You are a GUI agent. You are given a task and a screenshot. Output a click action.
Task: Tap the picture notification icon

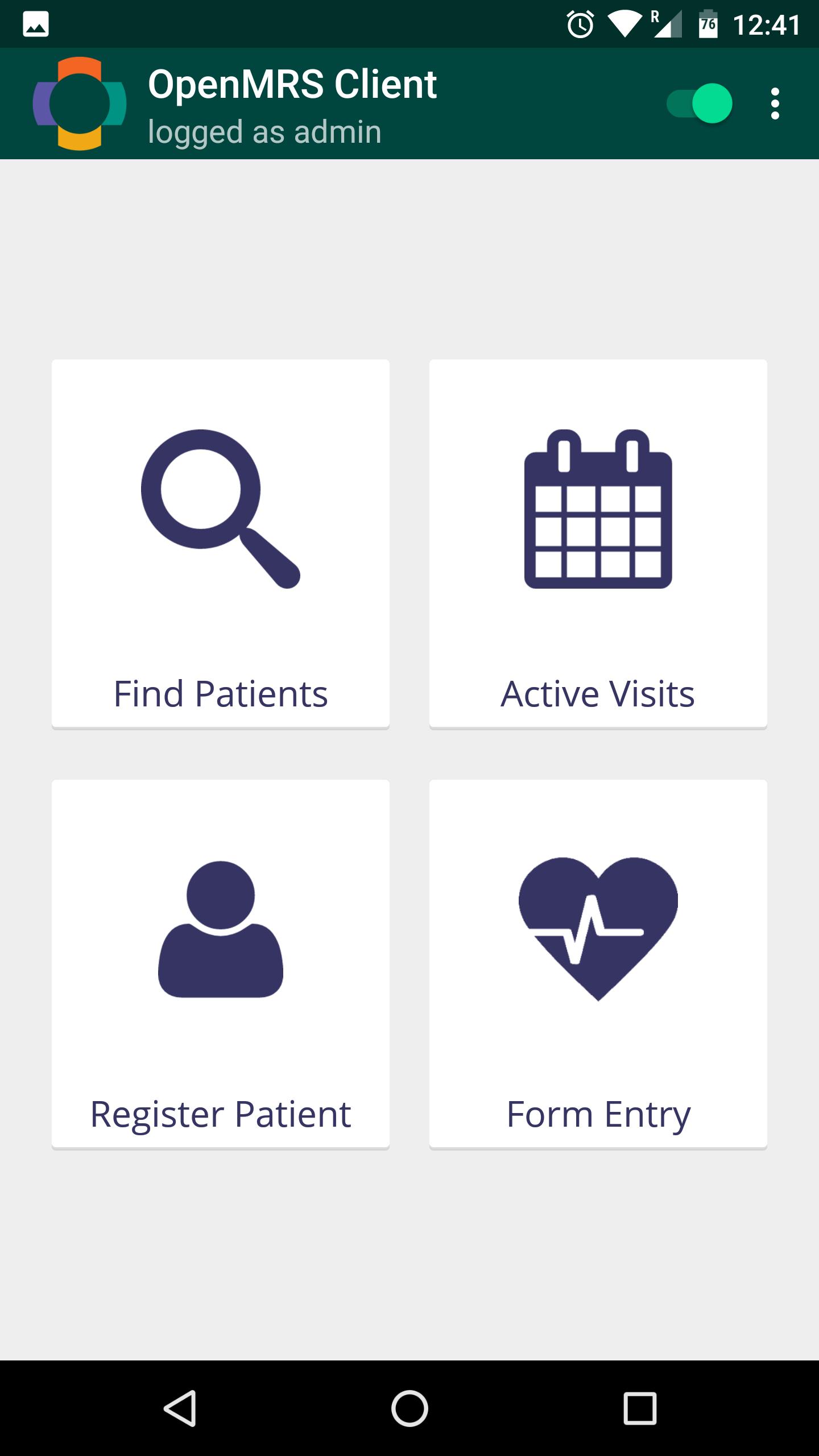[36, 26]
